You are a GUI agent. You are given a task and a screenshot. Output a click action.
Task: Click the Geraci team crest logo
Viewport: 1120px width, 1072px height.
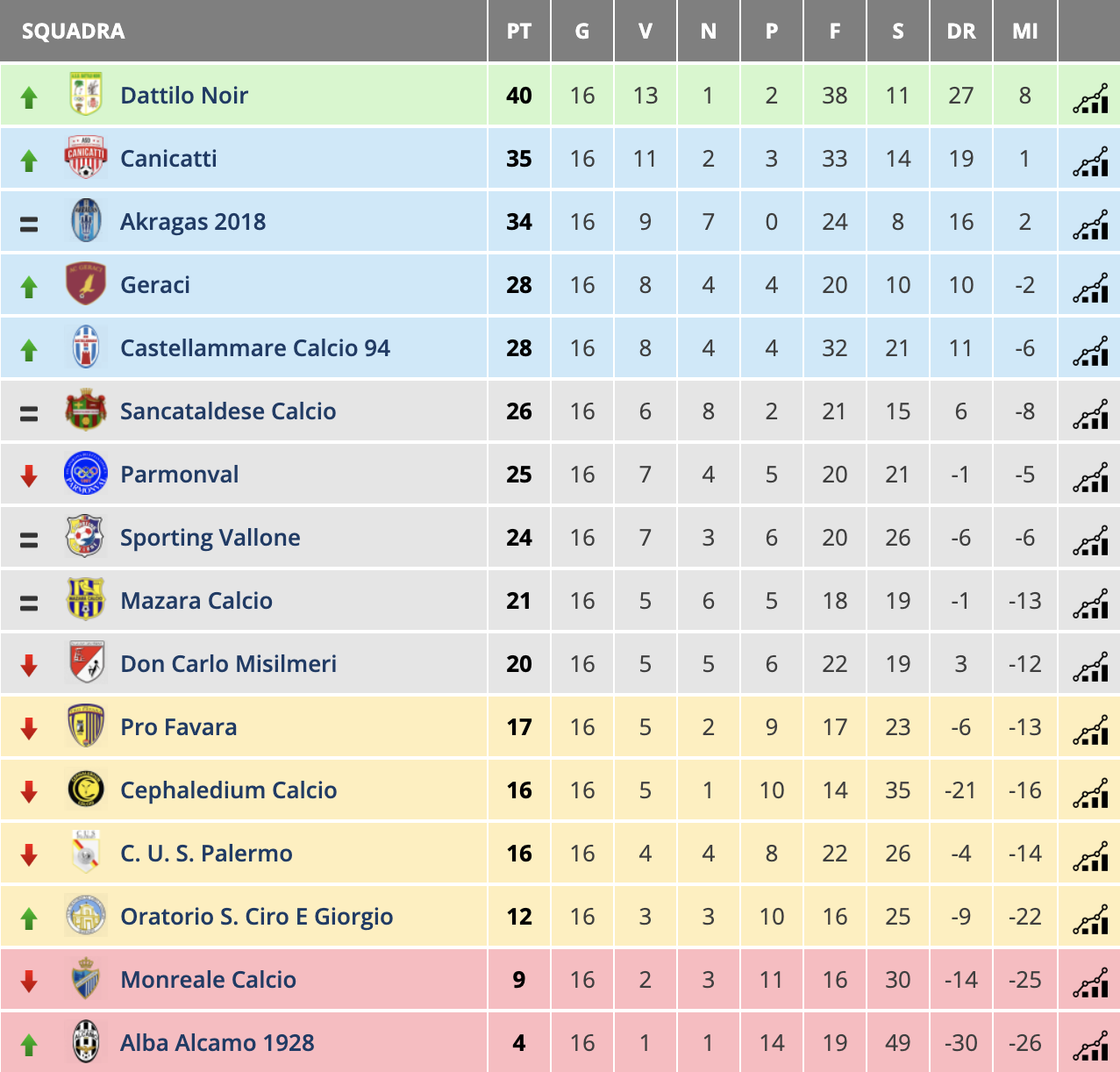point(86,284)
